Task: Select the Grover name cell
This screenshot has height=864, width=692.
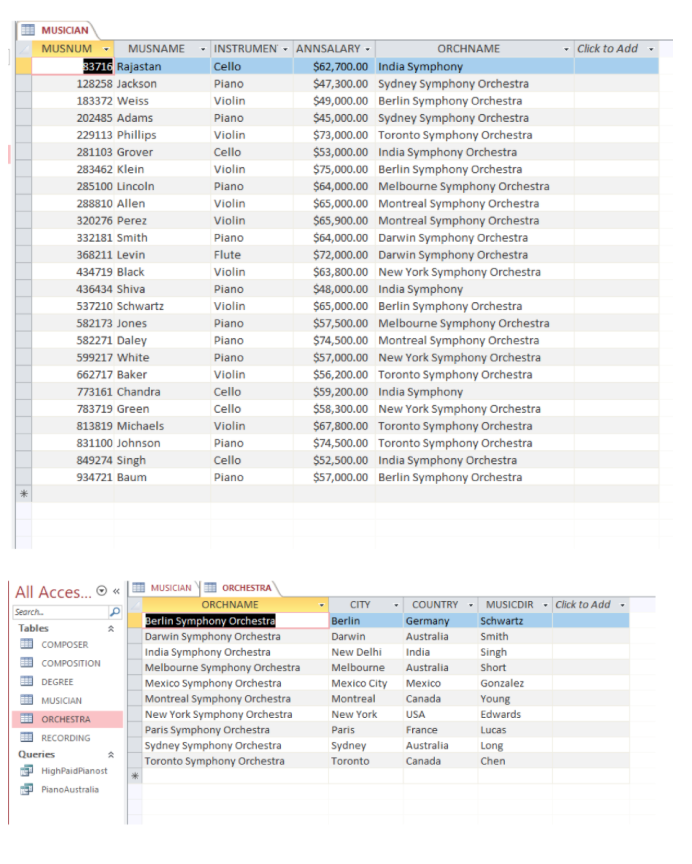Action: tap(162, 152)
